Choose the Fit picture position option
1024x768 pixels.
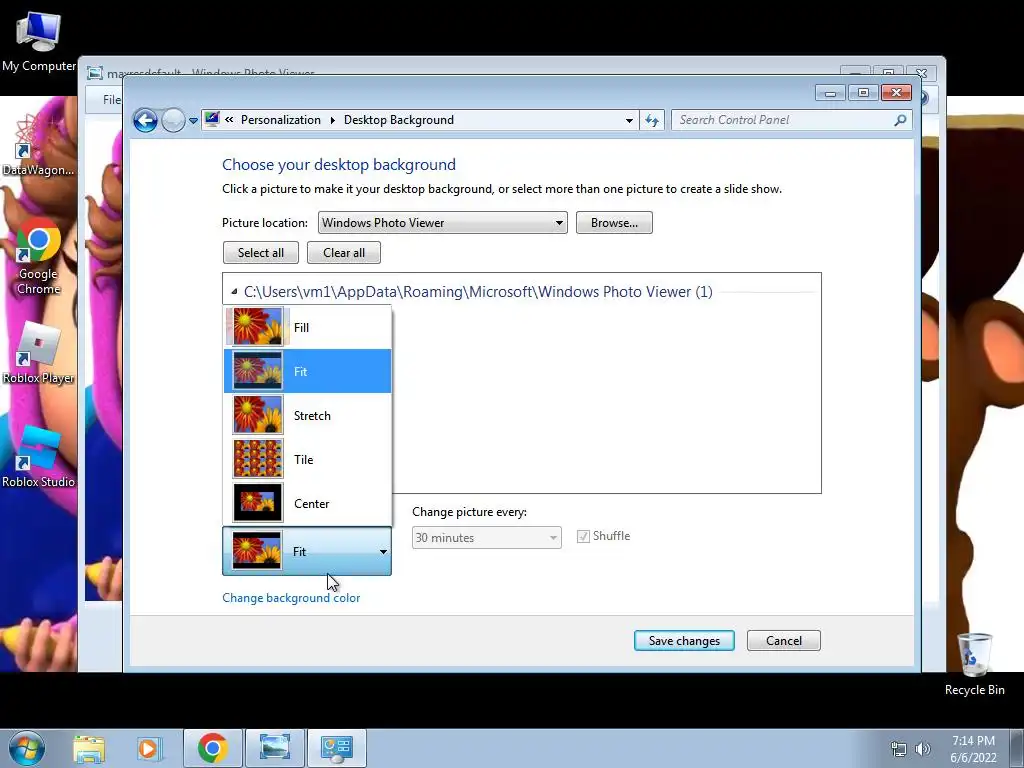(308, 371)
